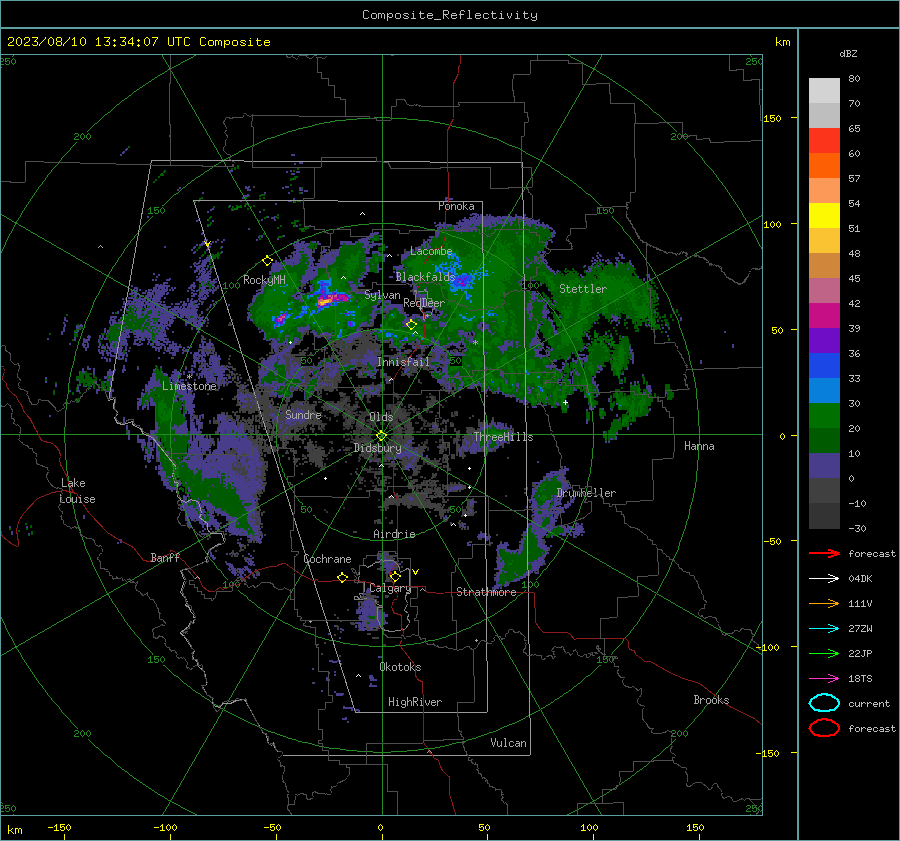The width and height of the screenshot is (900, 841).
Task: Select the yellow diamond marker below RedDeer
Action: 411,325
